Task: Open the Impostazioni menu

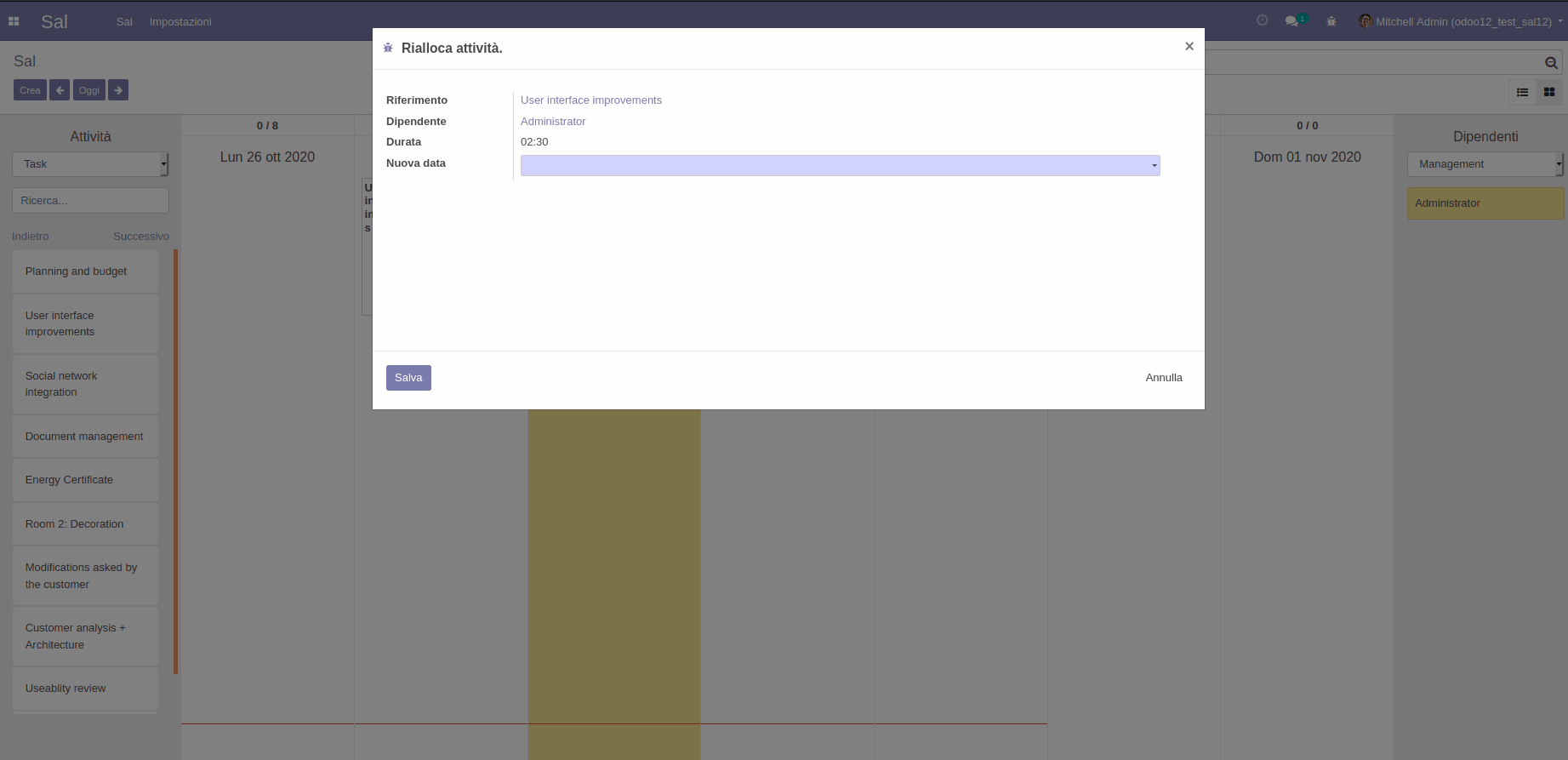Action: coord(180,21)
